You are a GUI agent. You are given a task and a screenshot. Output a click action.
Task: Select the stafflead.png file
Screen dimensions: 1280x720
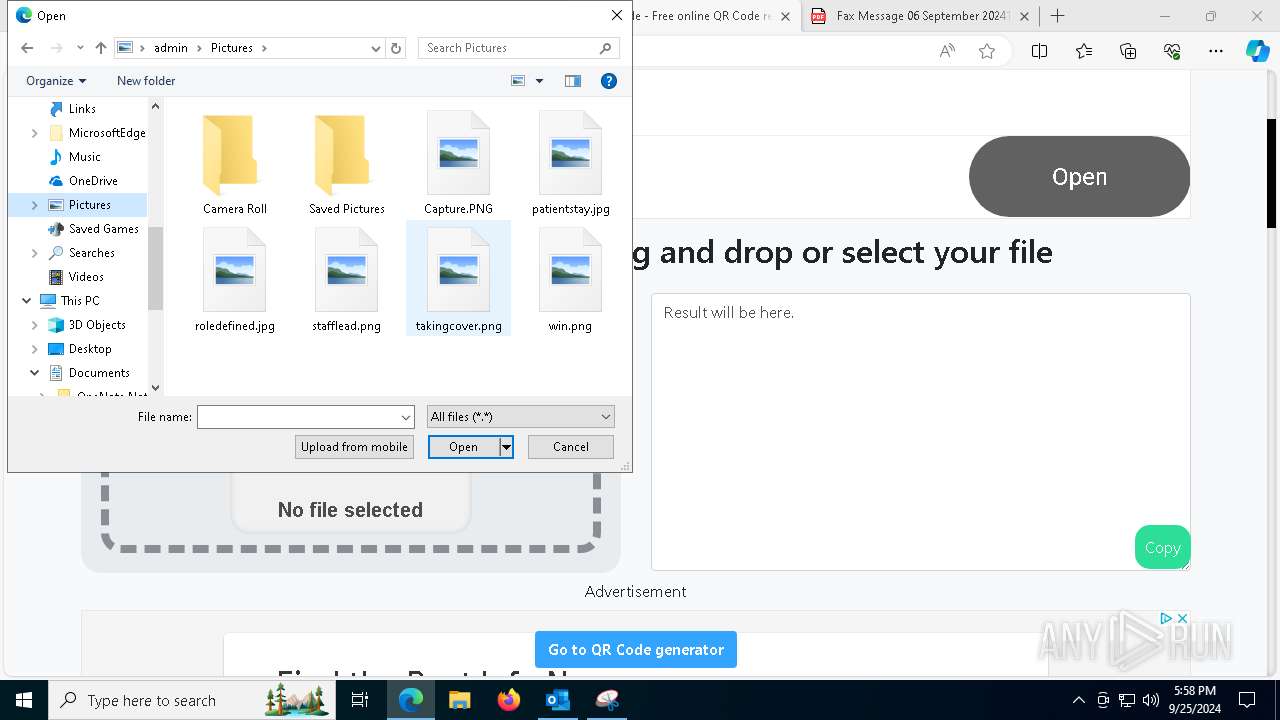point(347,280)
